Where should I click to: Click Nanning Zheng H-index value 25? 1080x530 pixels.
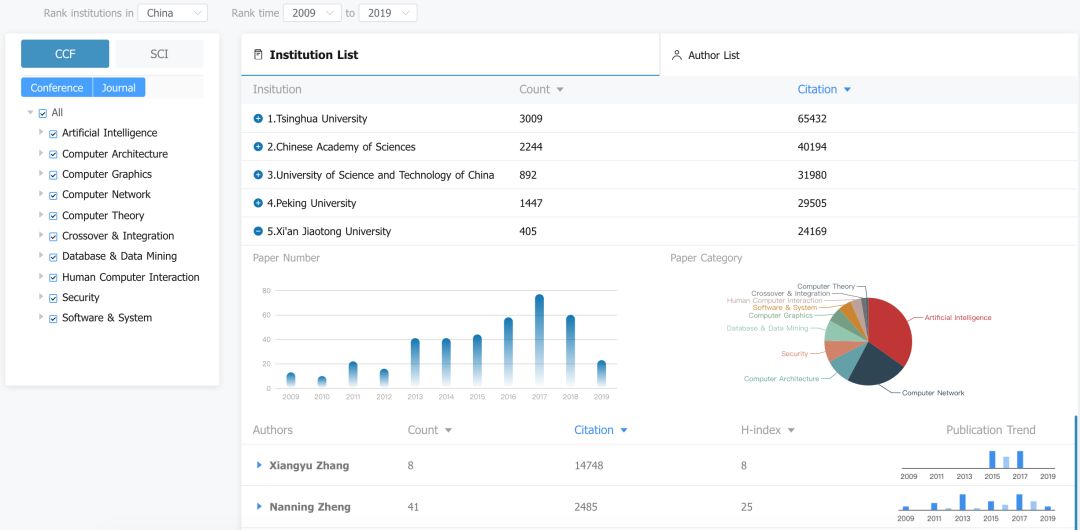747,507
